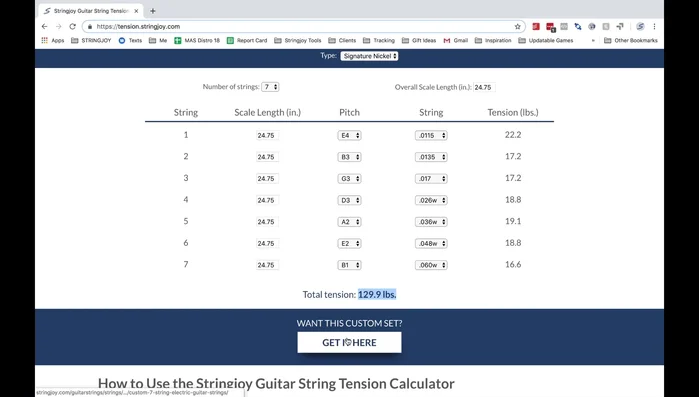
Task: Open the A2 pitch dropdown for string 5
Action: click(349, 222)
